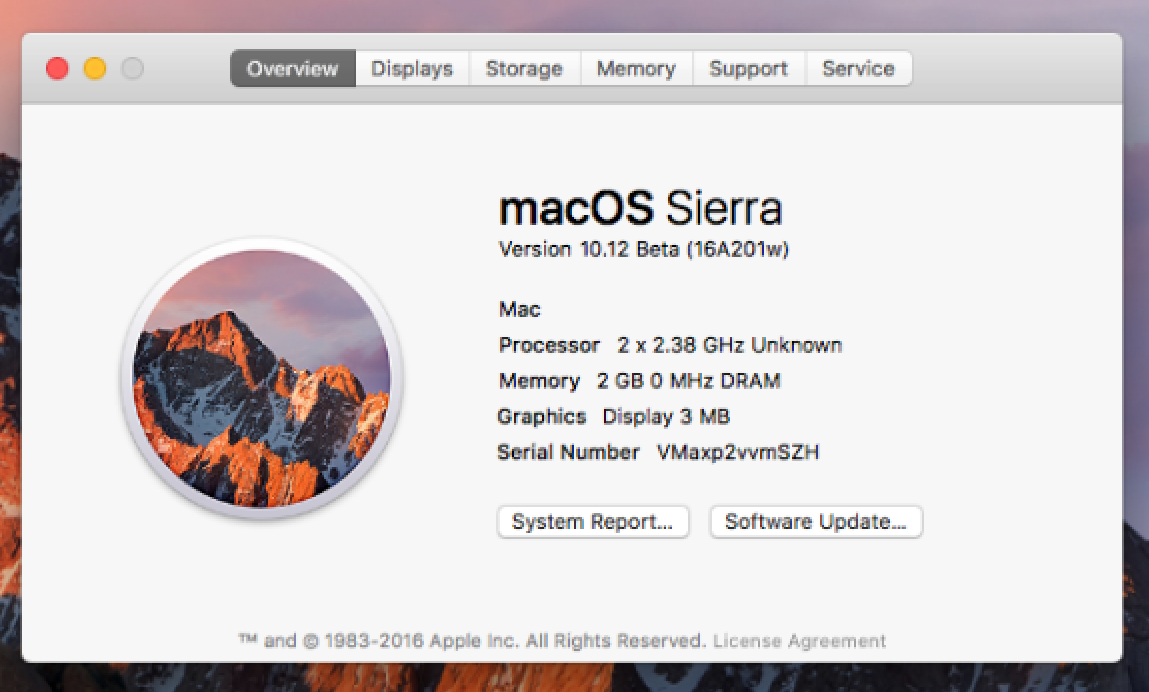Click the serial number VMaxp2vvmSZH
This screenshot has width=1149, height=692.
[x=738, y=452]
